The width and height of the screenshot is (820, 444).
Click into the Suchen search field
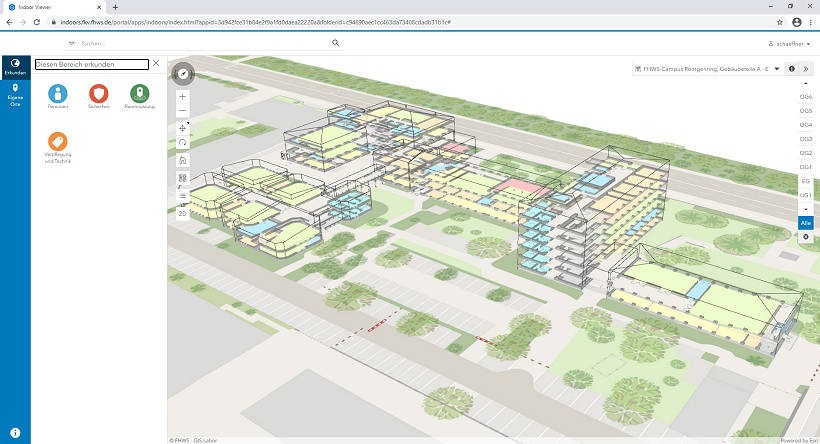[200, 44]
